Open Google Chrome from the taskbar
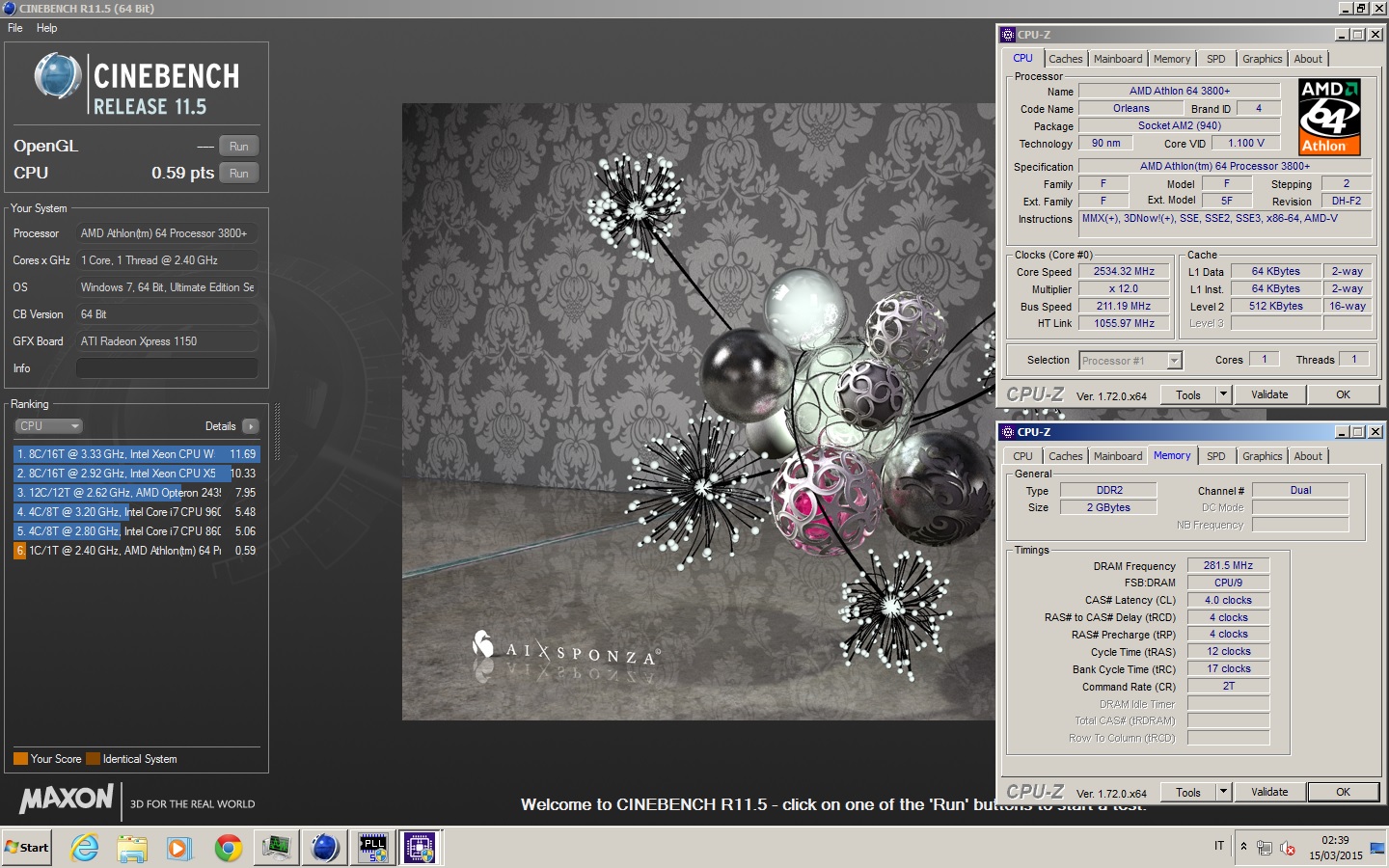Image resolution: width=1389 pixels, height=868 pixels. tap(229, 848)
